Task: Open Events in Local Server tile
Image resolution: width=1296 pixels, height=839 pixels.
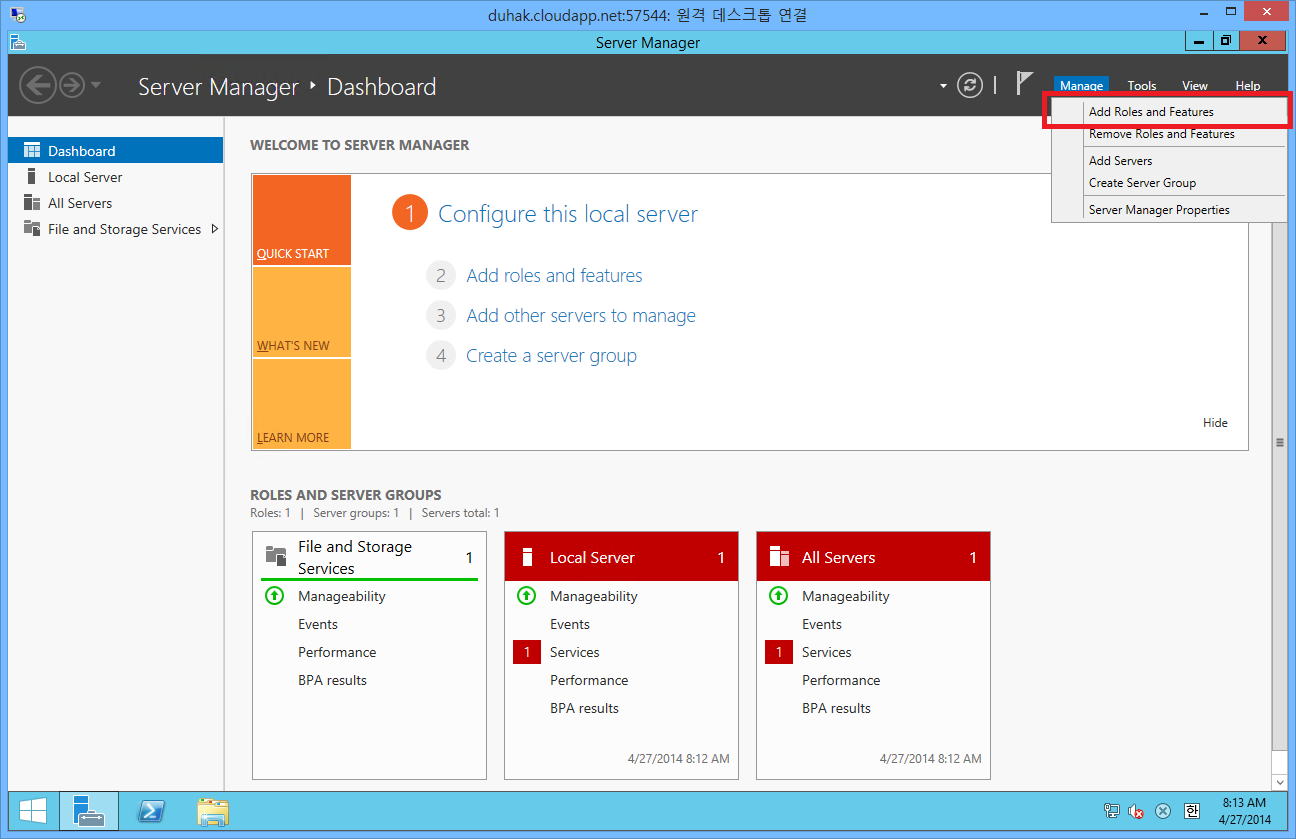Action: click(x=570, y=624)
